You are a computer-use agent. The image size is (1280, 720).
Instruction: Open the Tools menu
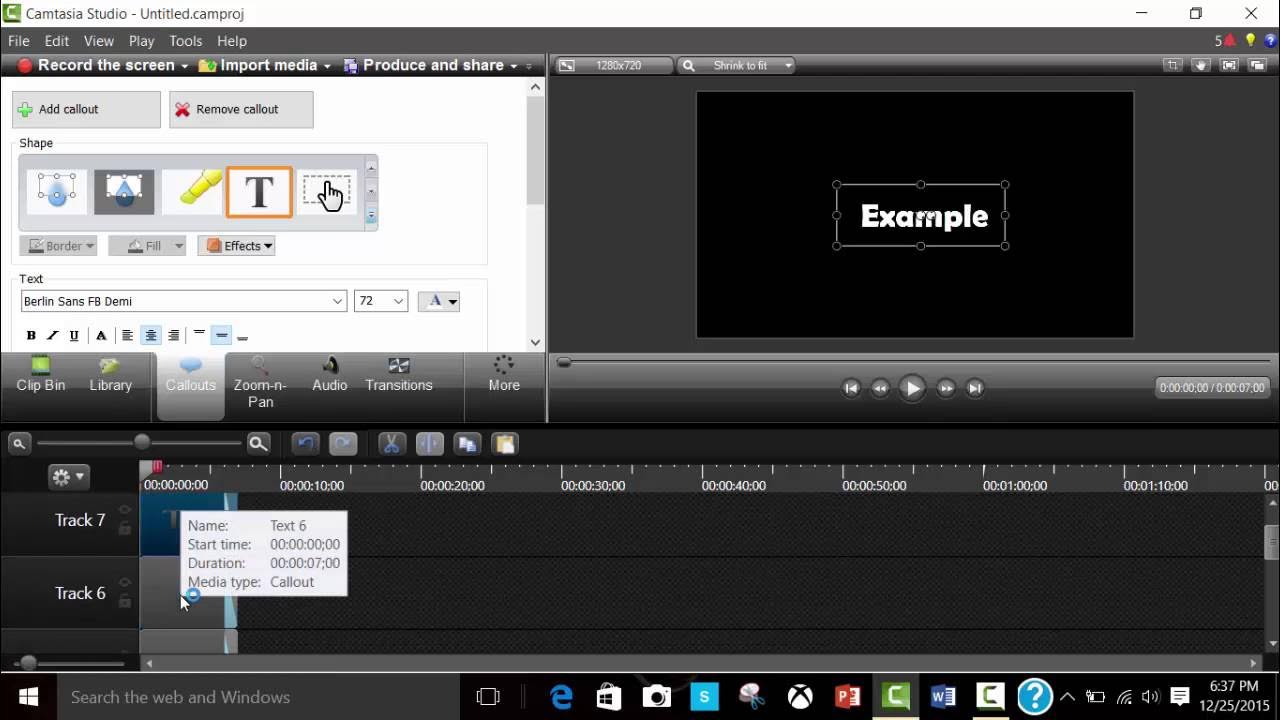point(186,41)
